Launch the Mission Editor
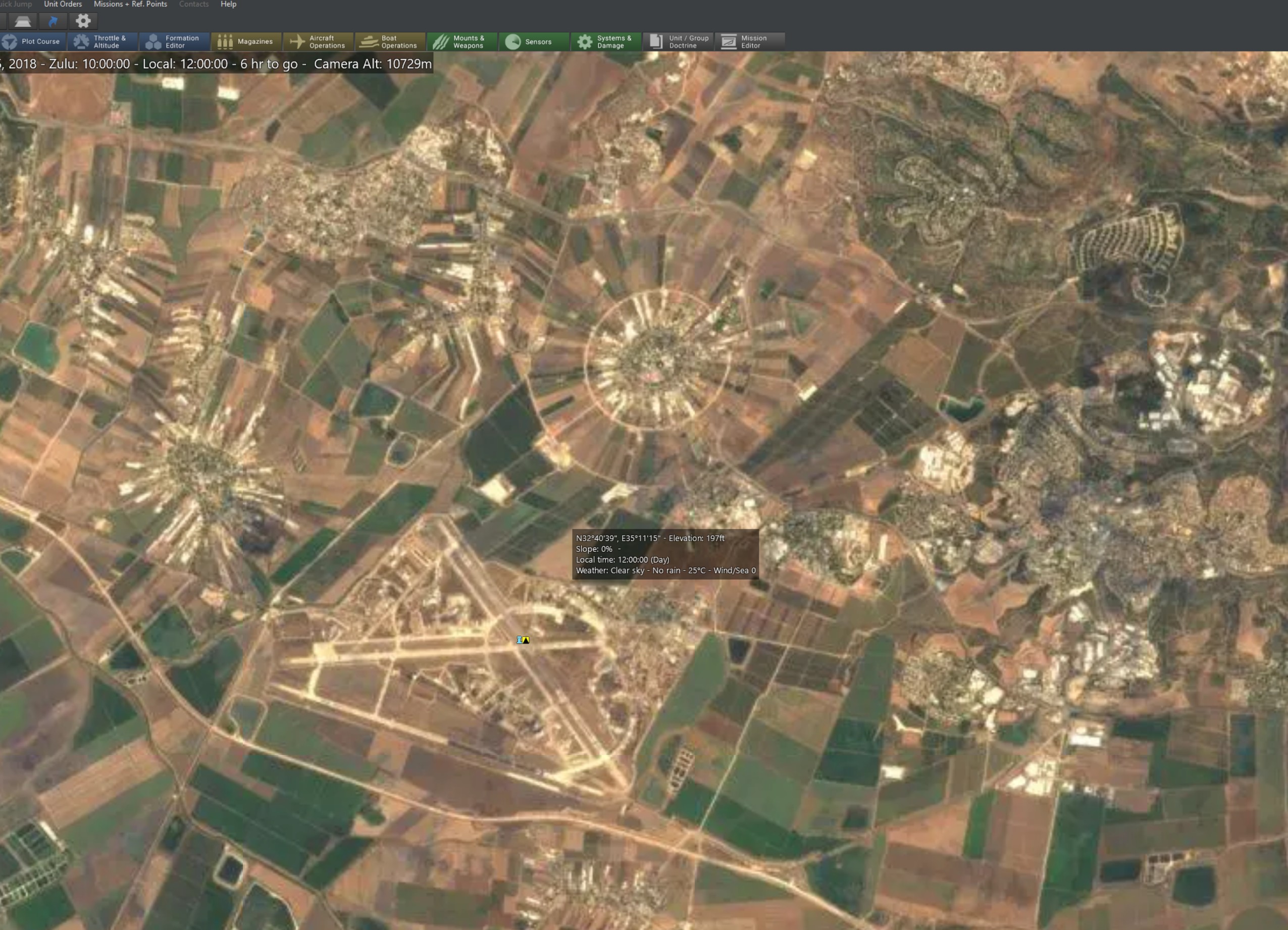1288x930 pixels. point(750,41)
